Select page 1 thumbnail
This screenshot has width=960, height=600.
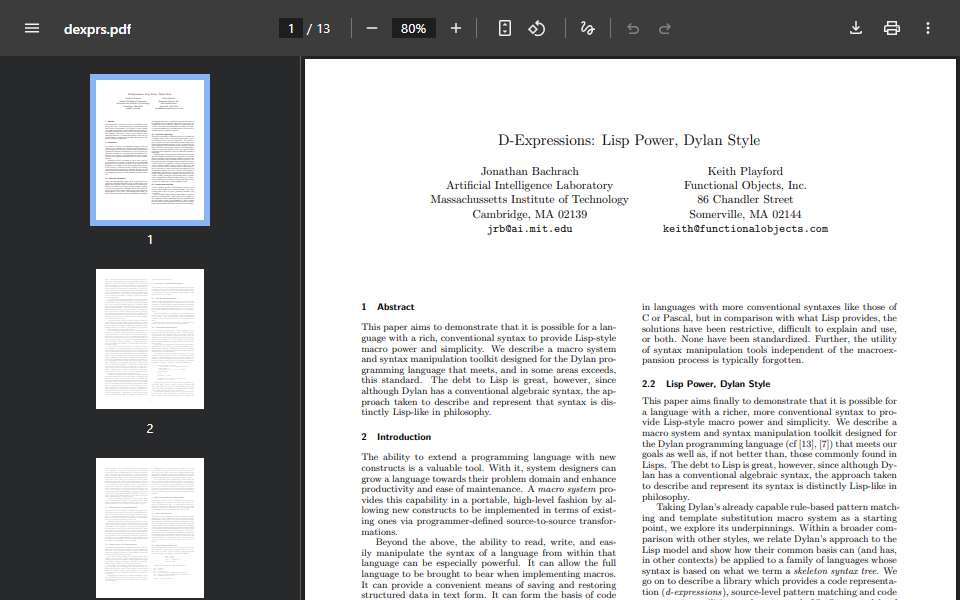[x=150, y=150]
